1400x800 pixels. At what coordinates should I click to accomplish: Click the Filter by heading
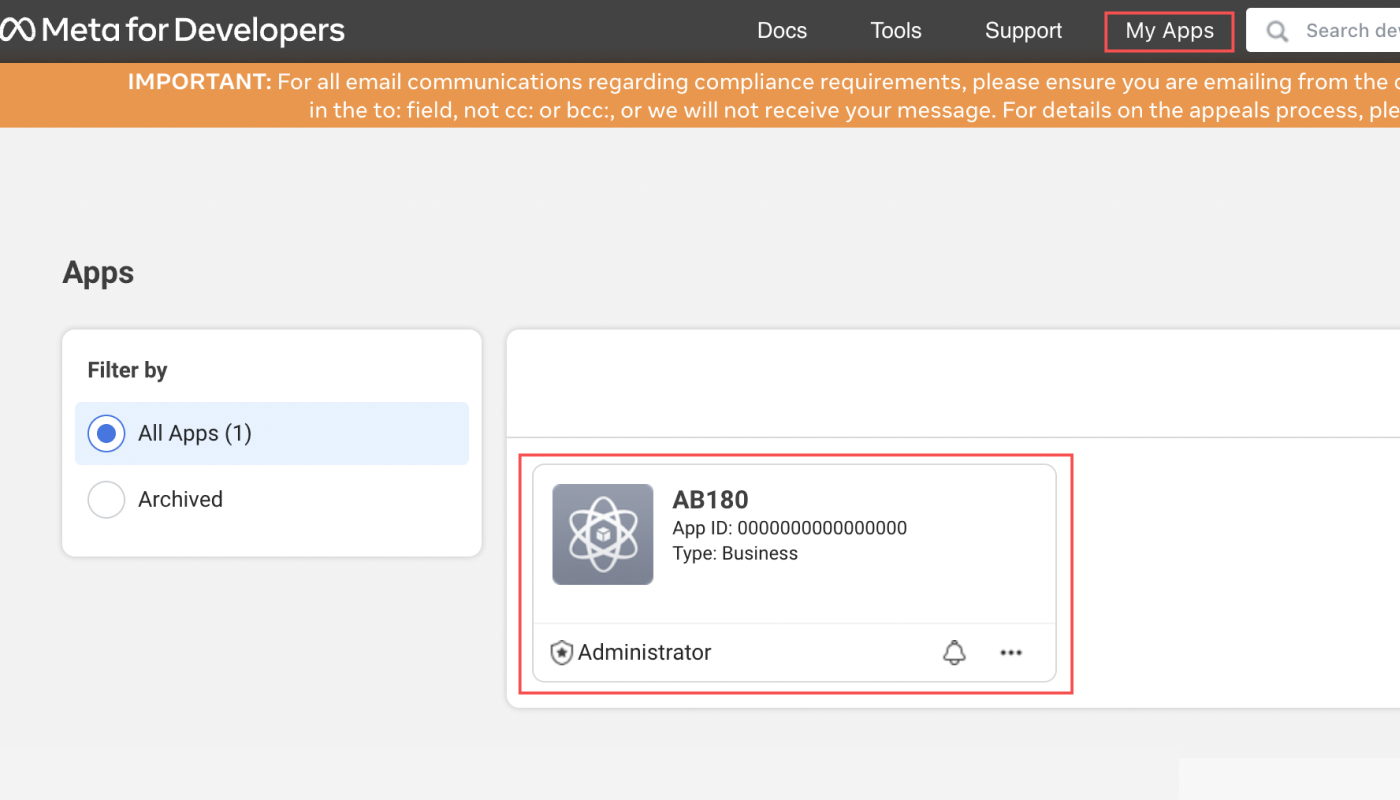127,370
